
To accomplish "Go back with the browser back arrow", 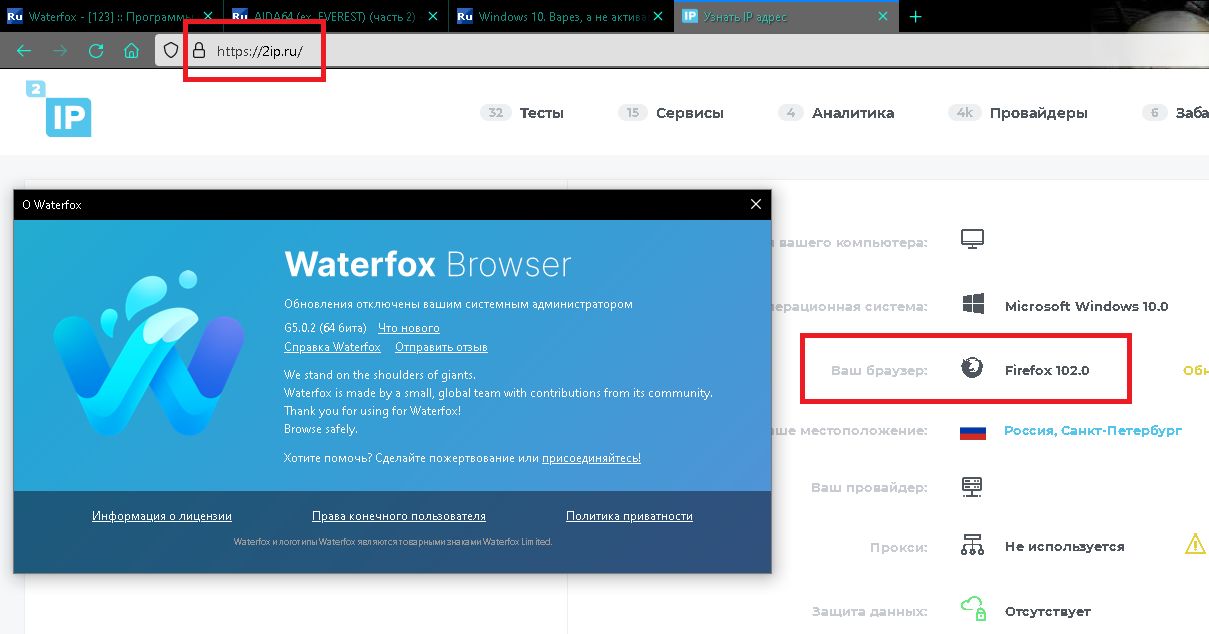I will coord(24,51).
